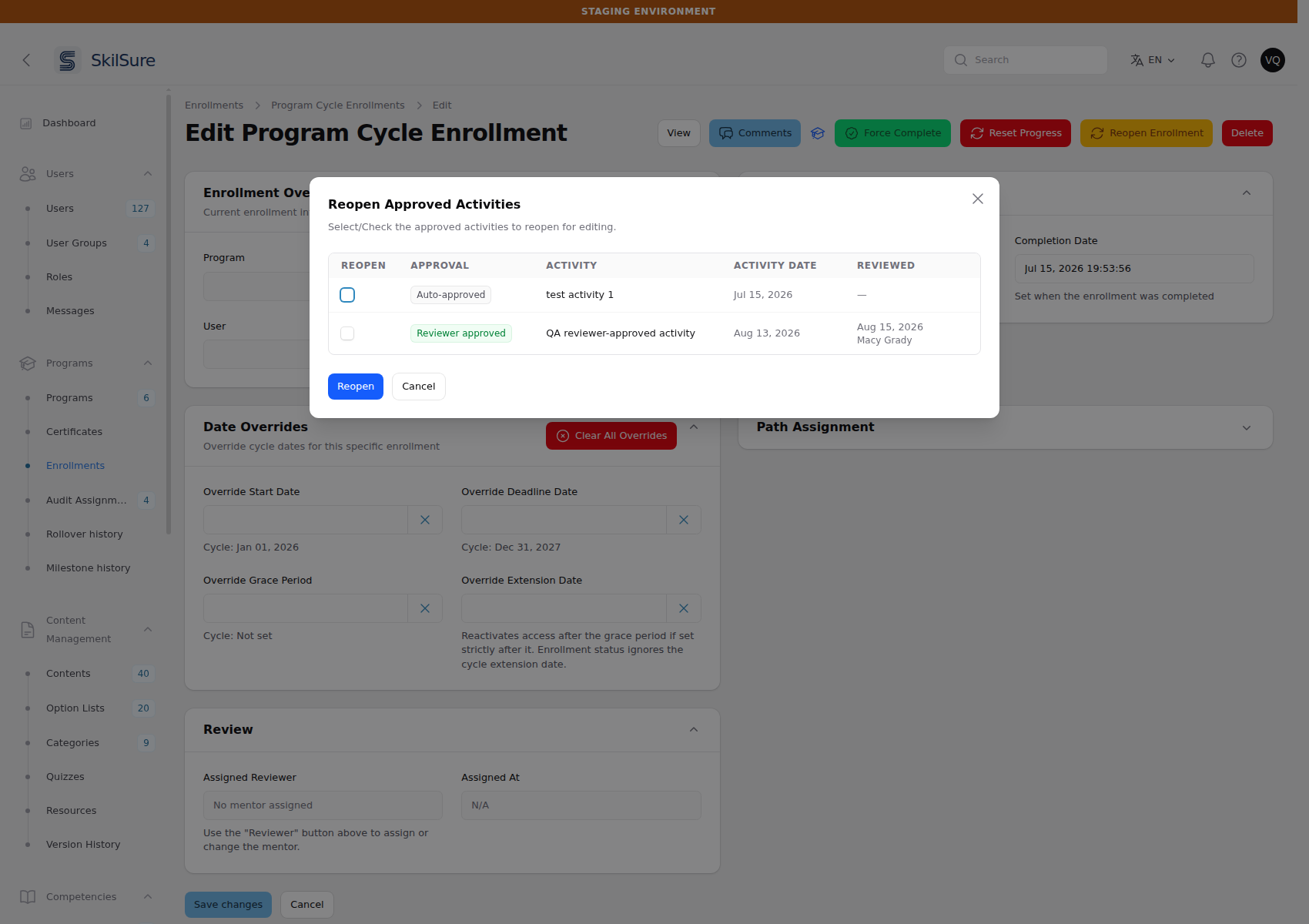Open the EN language dropdown
1309x924 pixels.
(1153, 60)
